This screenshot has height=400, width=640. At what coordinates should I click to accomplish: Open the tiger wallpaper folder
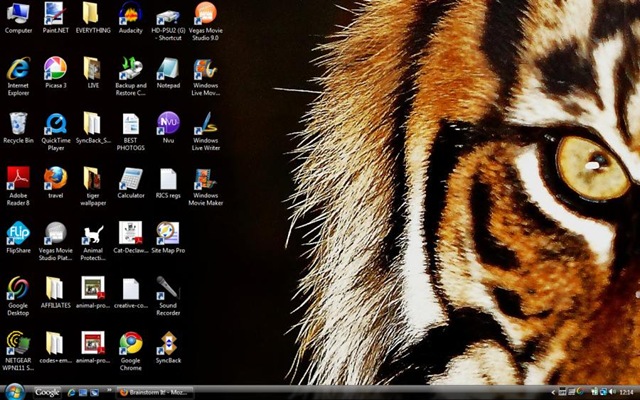coord(93,186)
